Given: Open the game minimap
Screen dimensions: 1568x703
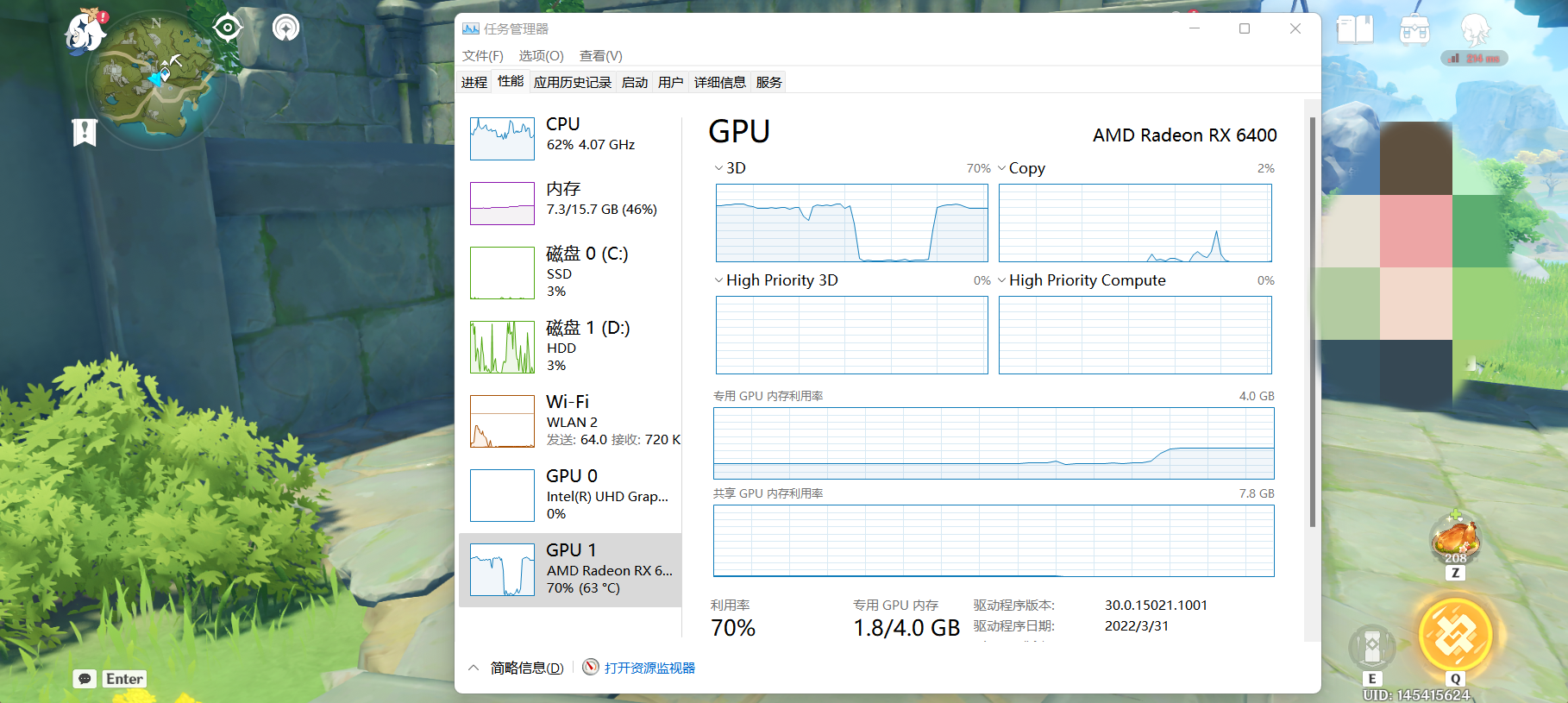Looking at the screenshot, I should coord(156,80).
